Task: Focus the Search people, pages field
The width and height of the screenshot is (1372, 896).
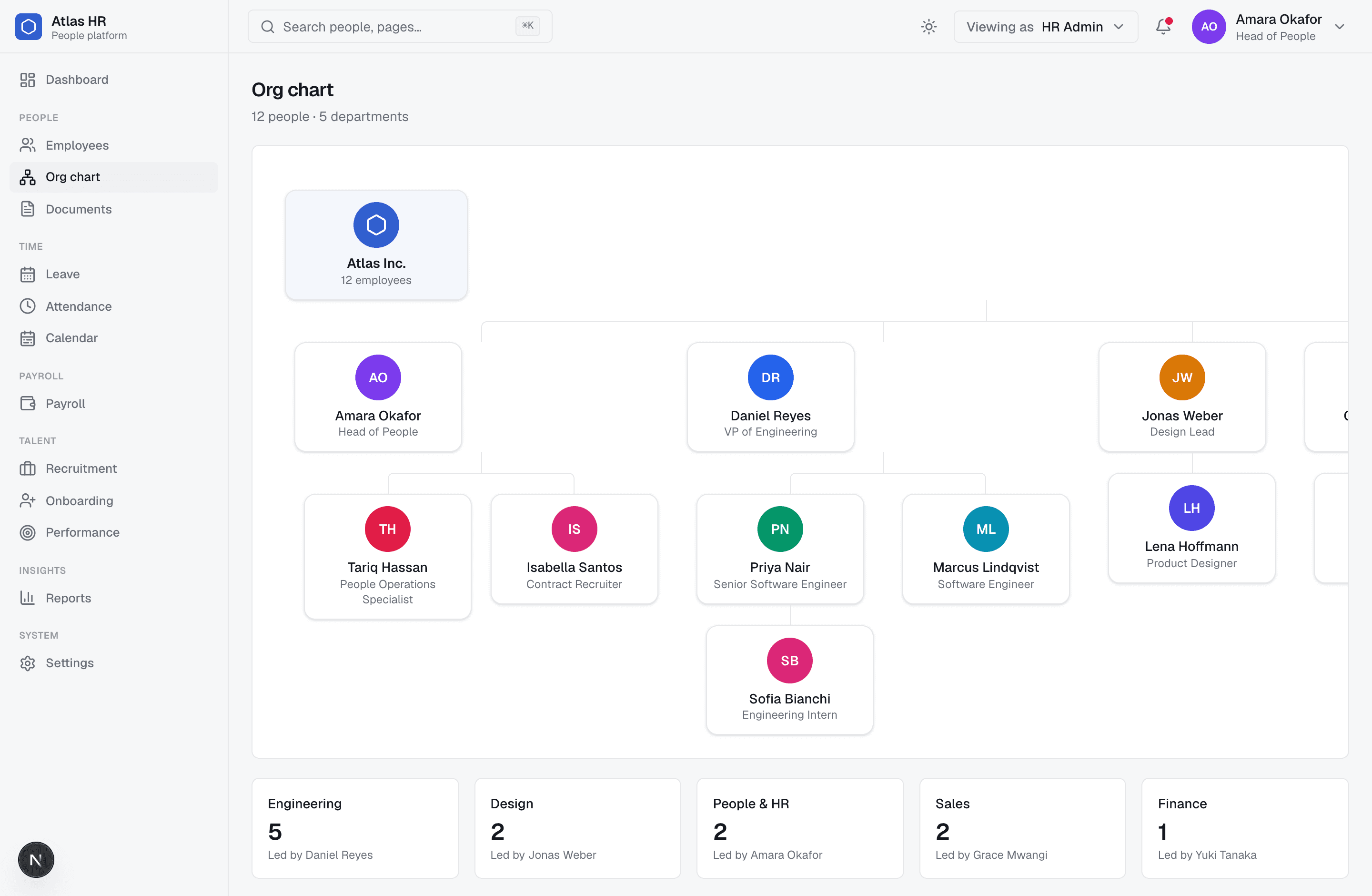Action: [400, 27]
